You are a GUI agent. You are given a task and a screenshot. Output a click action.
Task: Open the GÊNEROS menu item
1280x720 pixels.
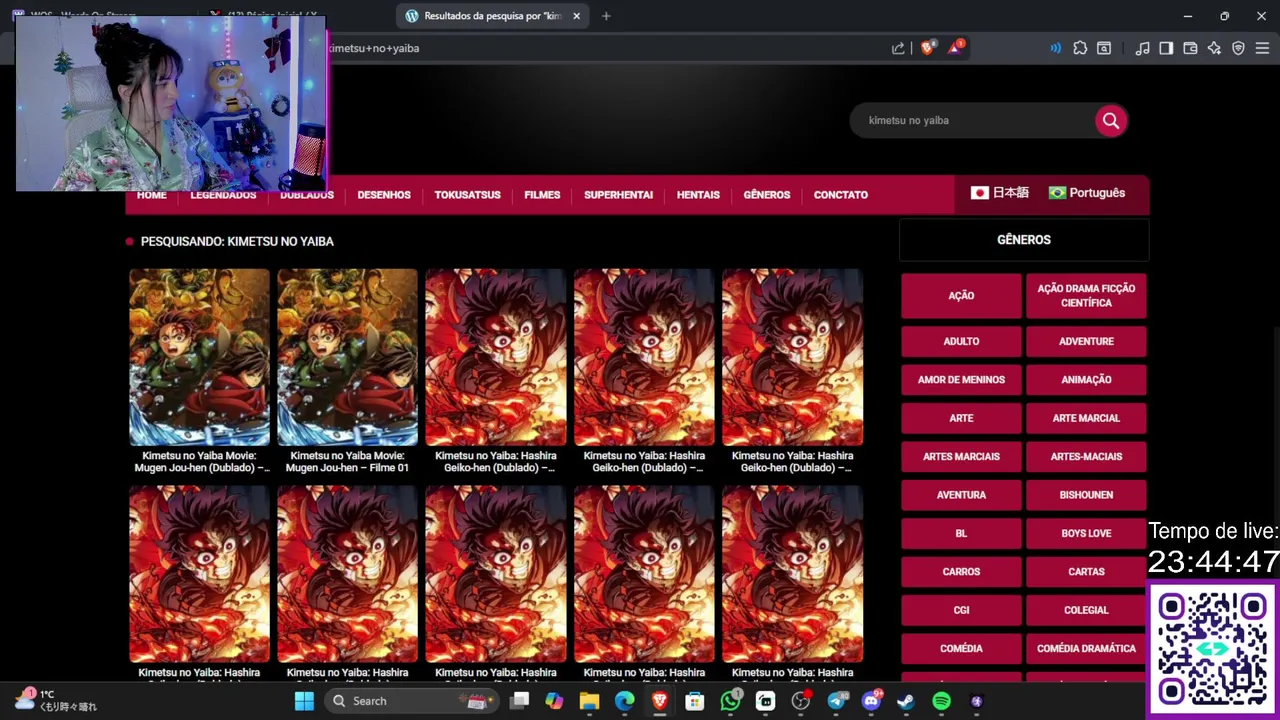tap(767, 195)
